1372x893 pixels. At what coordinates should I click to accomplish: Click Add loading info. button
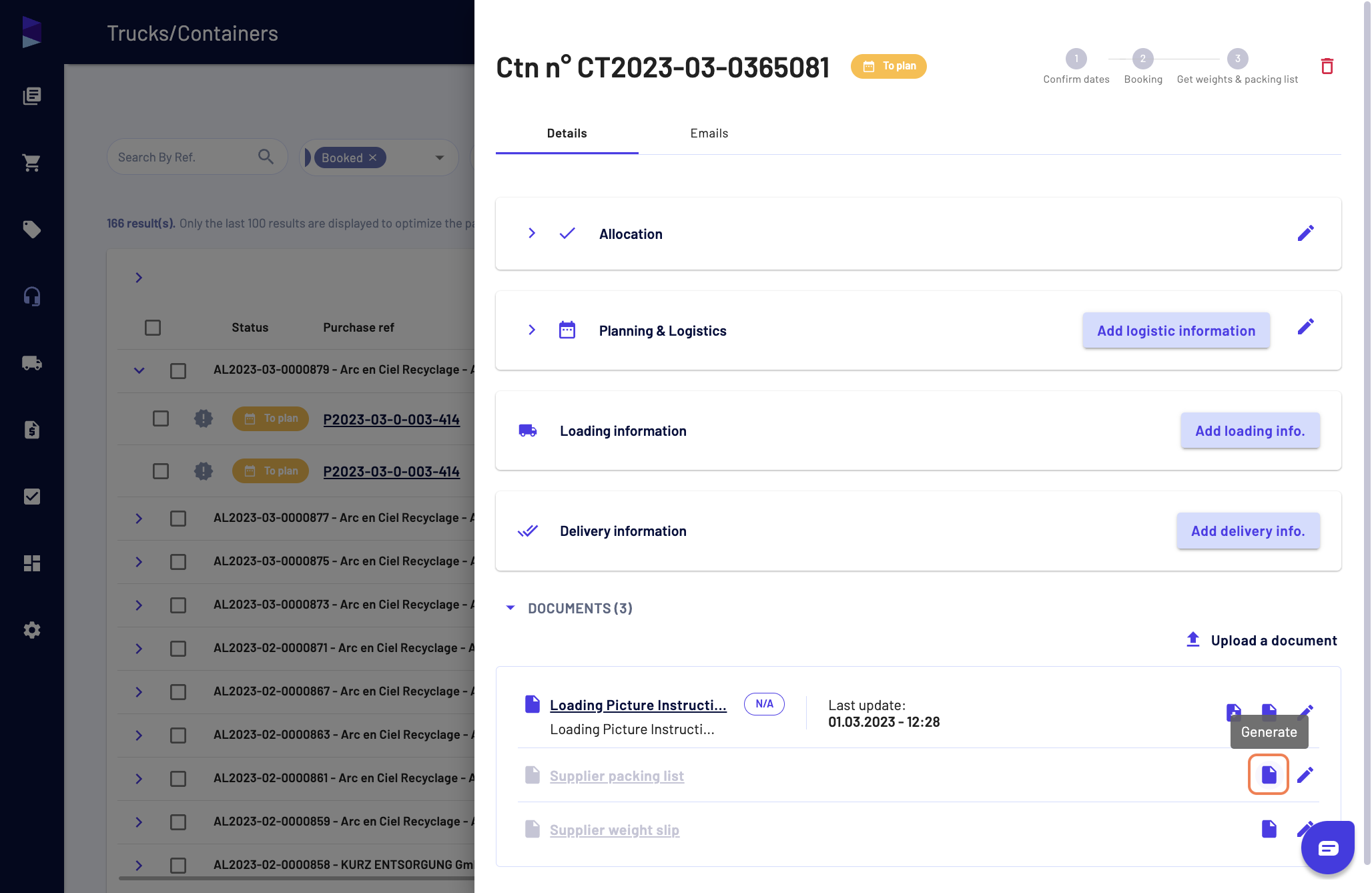1250,430
